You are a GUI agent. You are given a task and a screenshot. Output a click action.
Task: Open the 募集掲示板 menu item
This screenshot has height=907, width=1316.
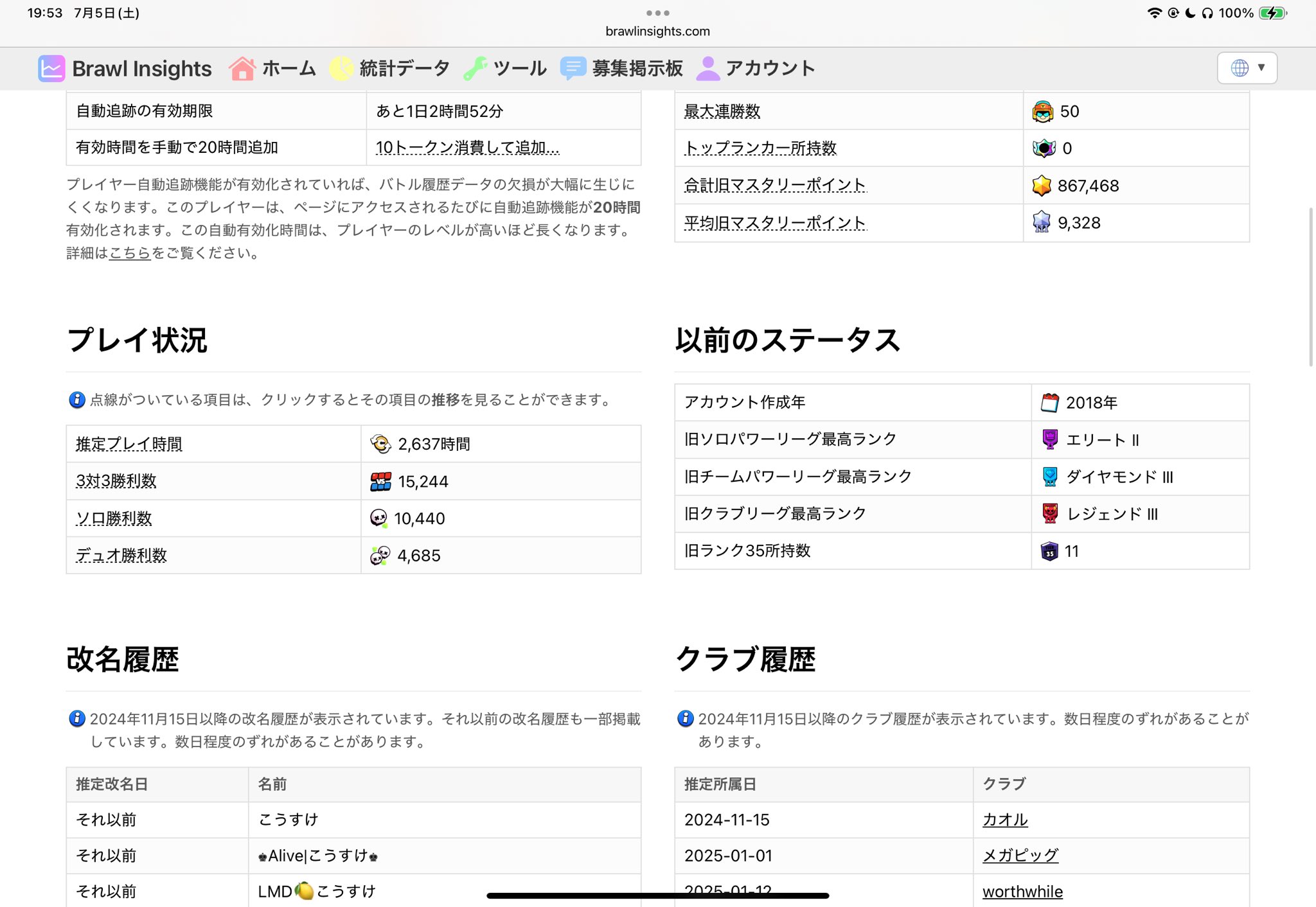[x=621, y=68]
